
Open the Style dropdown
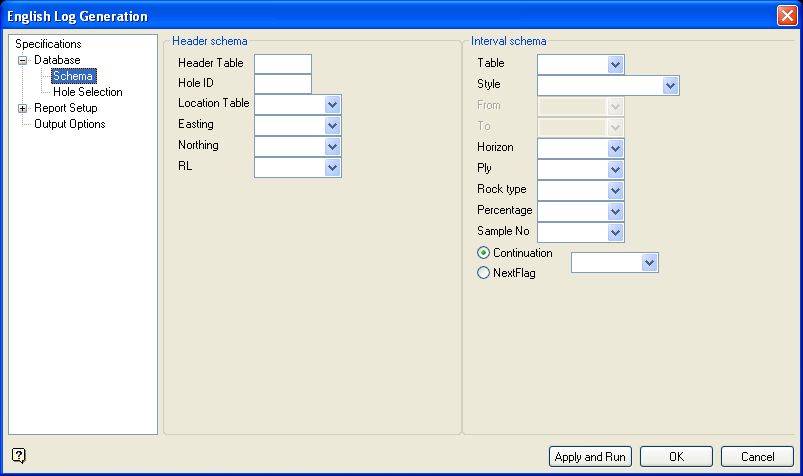[x=670, y=86]
